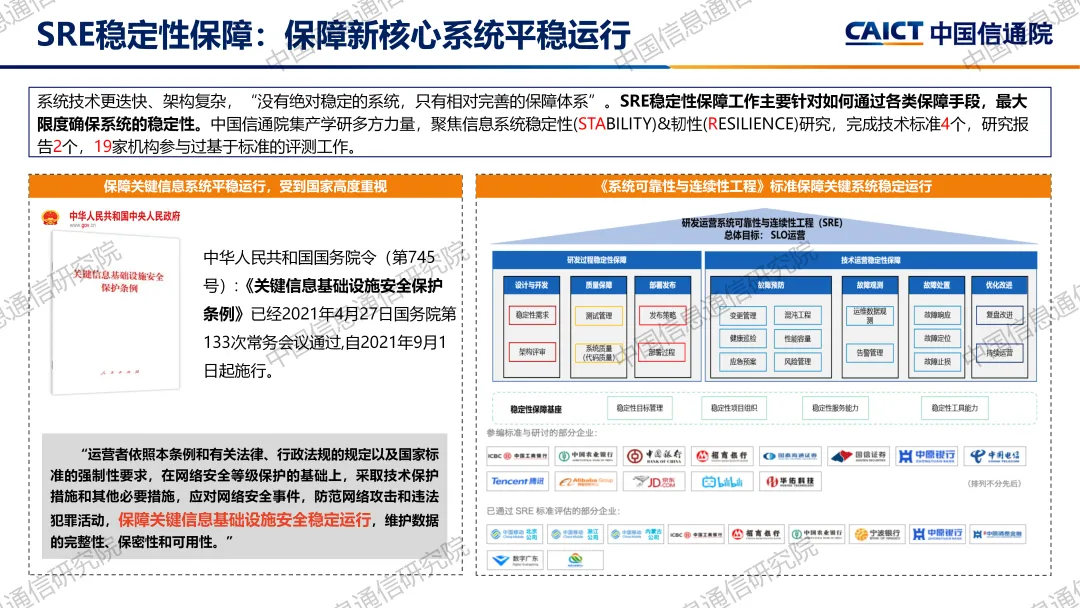Click the 国信证券 logo

coord(858,456)
